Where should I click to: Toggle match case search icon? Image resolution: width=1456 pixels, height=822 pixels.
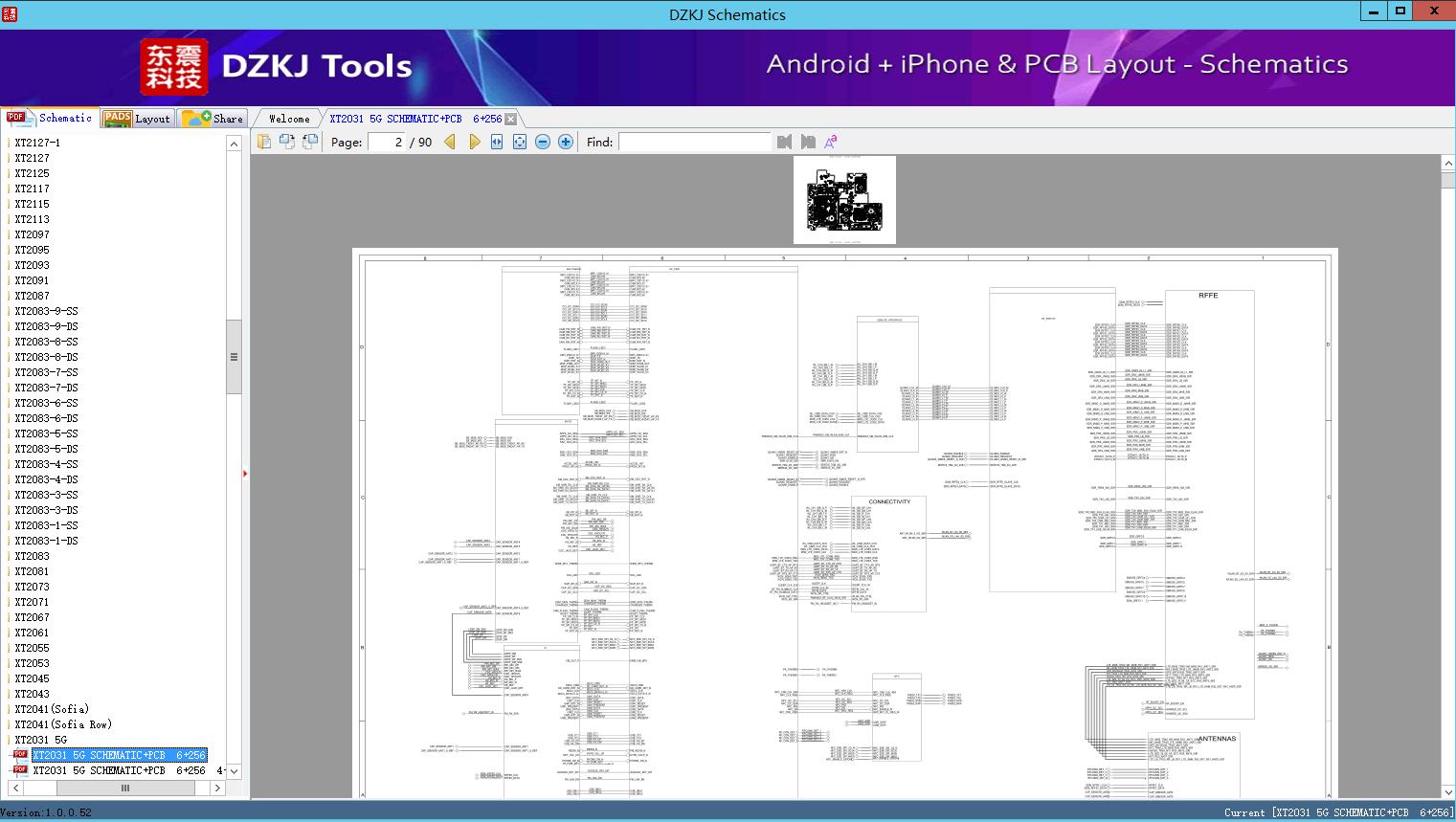[x=831, y=142]
